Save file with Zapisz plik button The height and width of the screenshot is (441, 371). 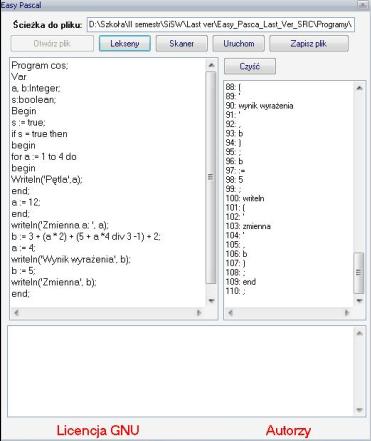click(x=309, y=44)
